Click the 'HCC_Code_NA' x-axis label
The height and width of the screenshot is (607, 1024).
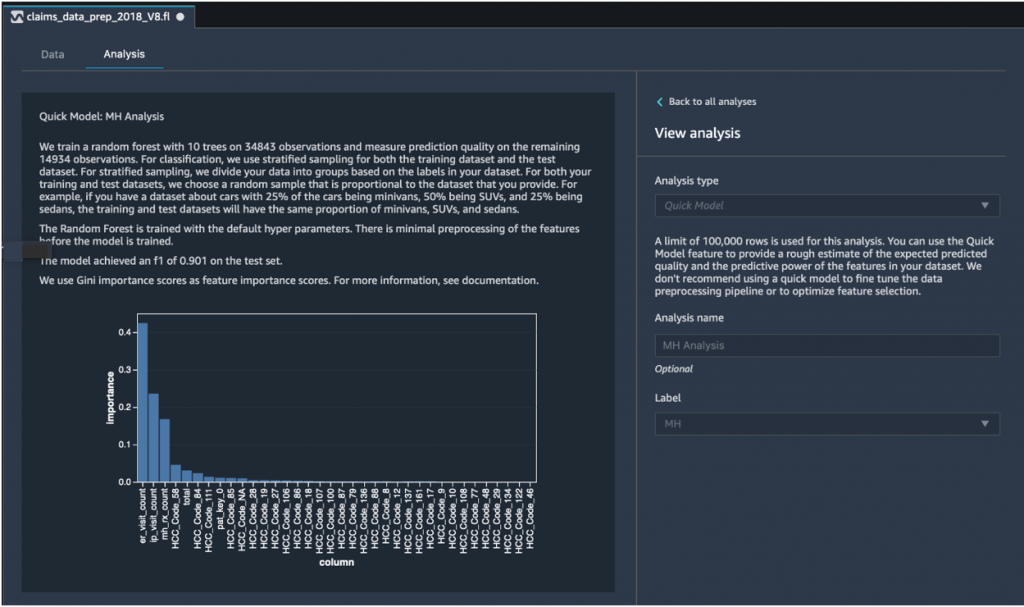pyautogui.click(x=242, y=519)
